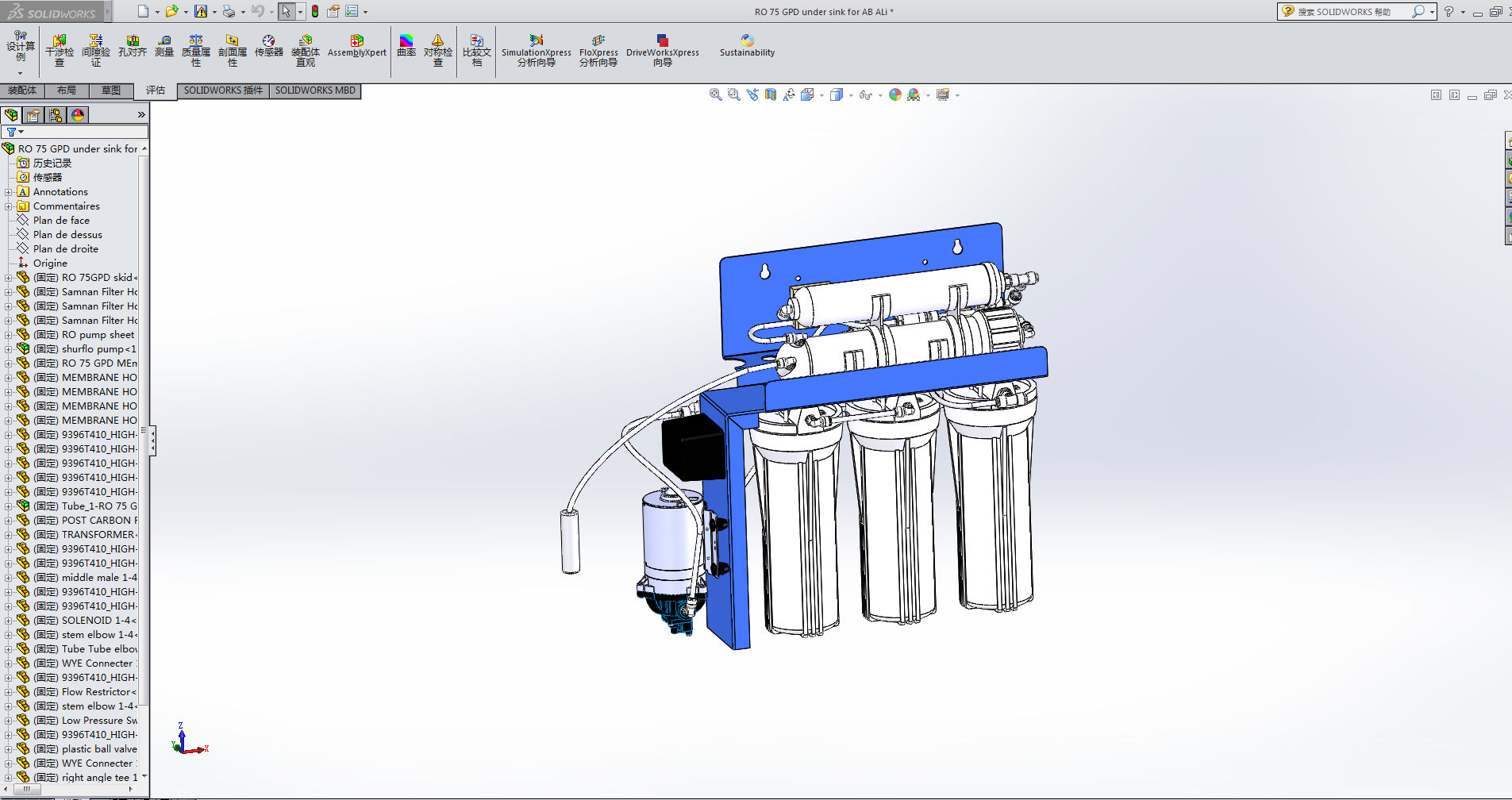This screenshot has height=800, width=1512.
Task: Open the Curvature (曲率) display tool
Action: [406, 46]
